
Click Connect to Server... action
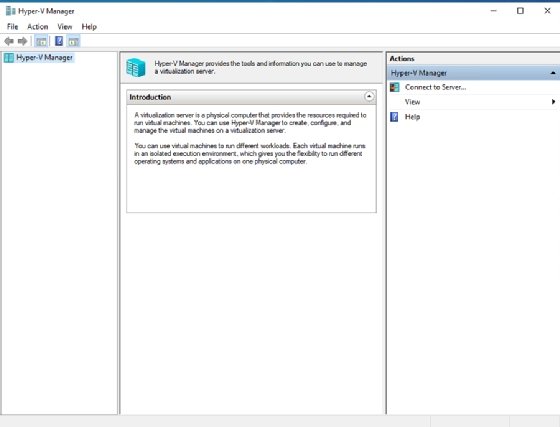(435, 87)
